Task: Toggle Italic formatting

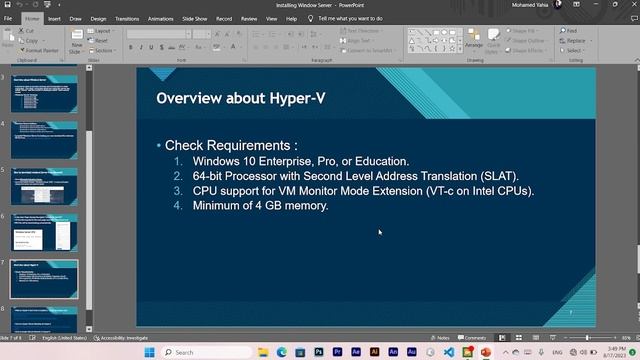Action: point(141,47)
